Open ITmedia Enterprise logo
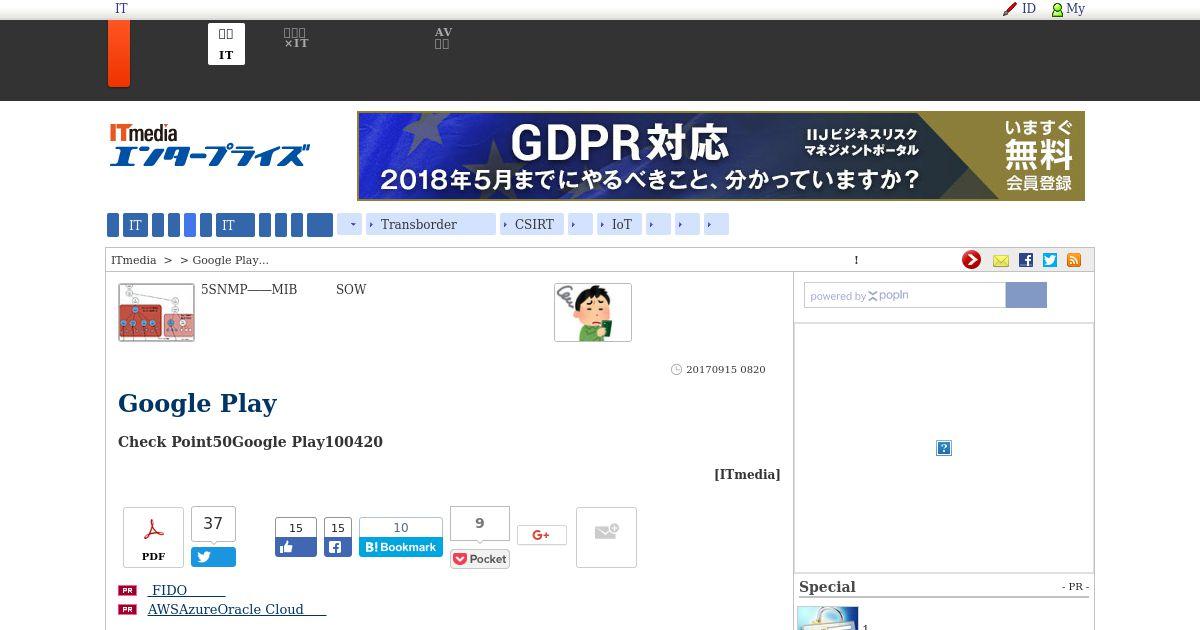 pos(209,146)
